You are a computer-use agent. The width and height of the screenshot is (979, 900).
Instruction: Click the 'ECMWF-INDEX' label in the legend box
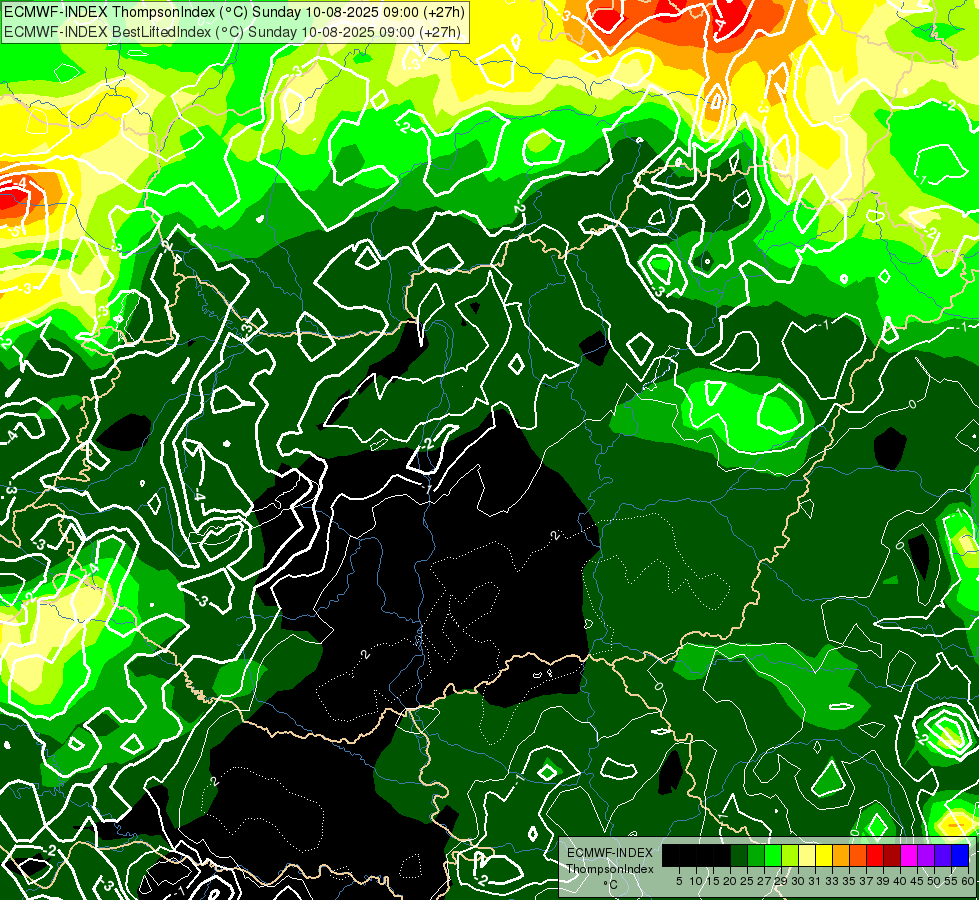click(610, 853)
